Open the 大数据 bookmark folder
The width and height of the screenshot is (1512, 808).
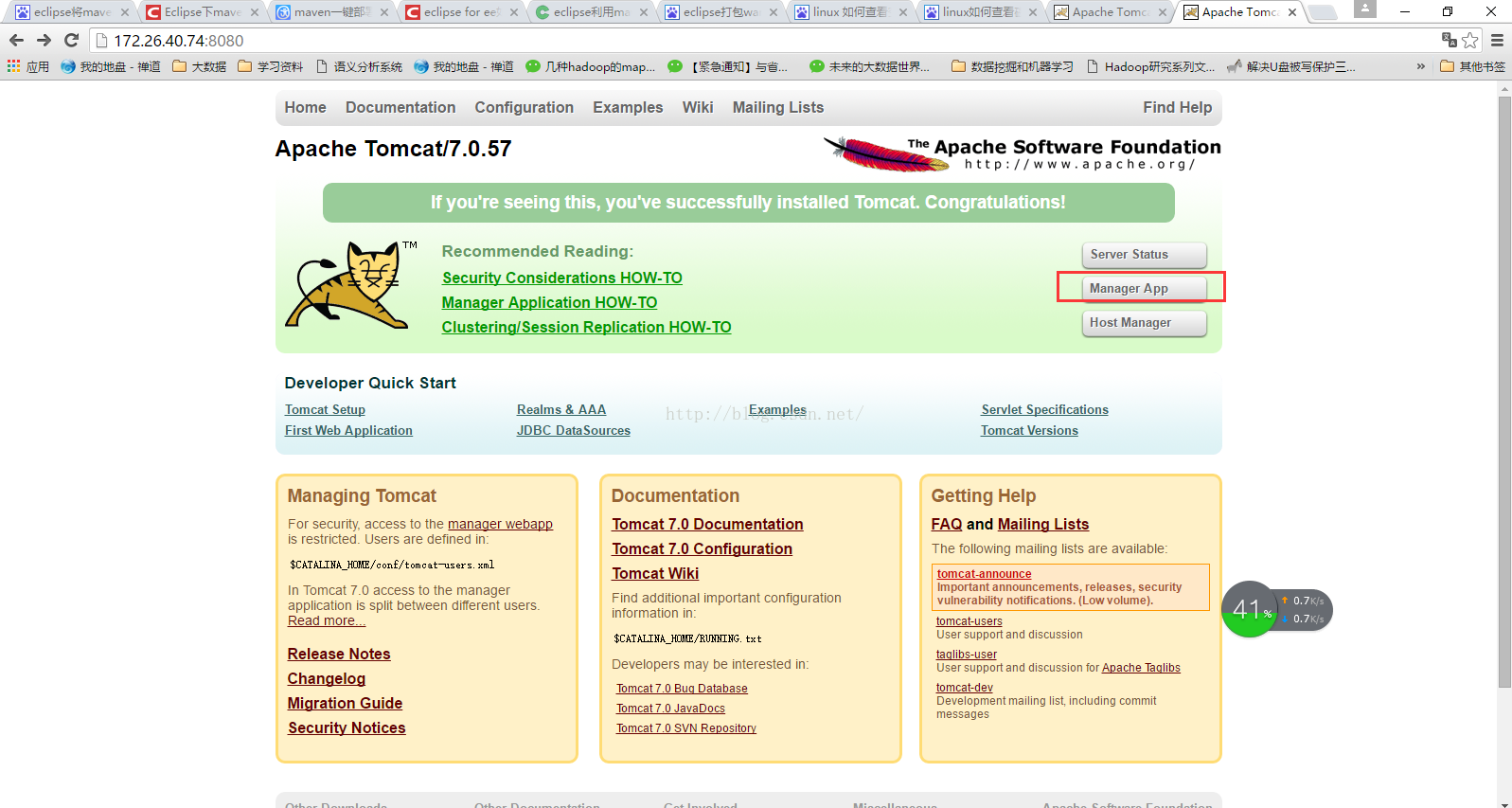[x=200, y=66]
